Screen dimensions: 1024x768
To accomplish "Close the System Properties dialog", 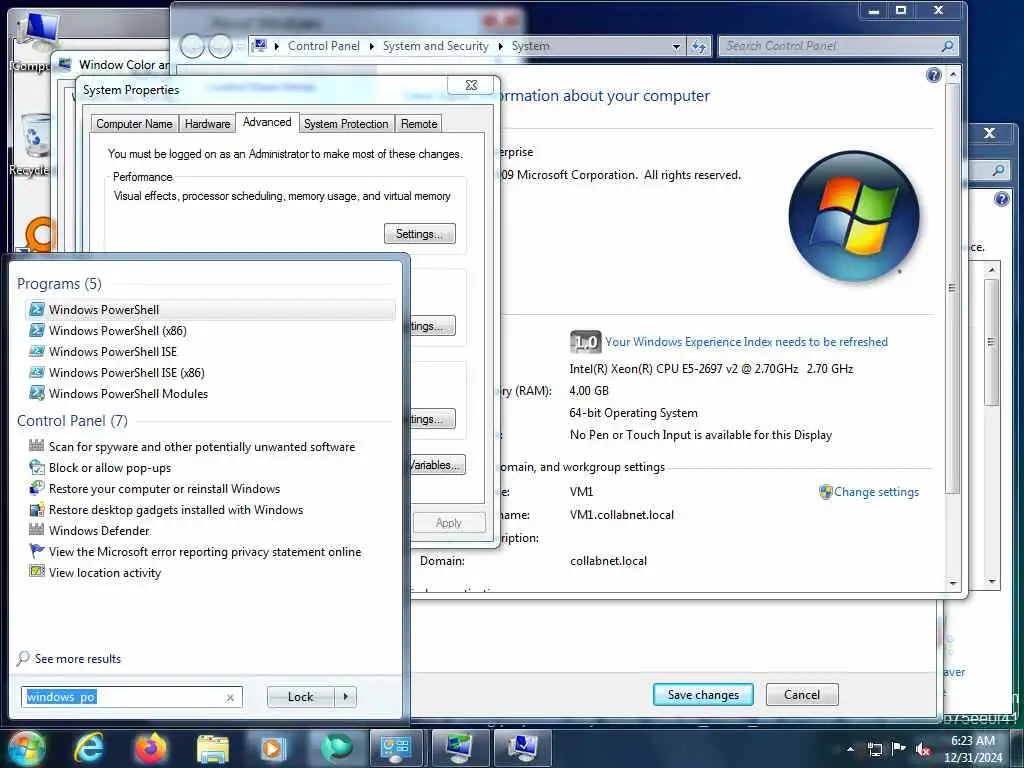I will point(471,85).
